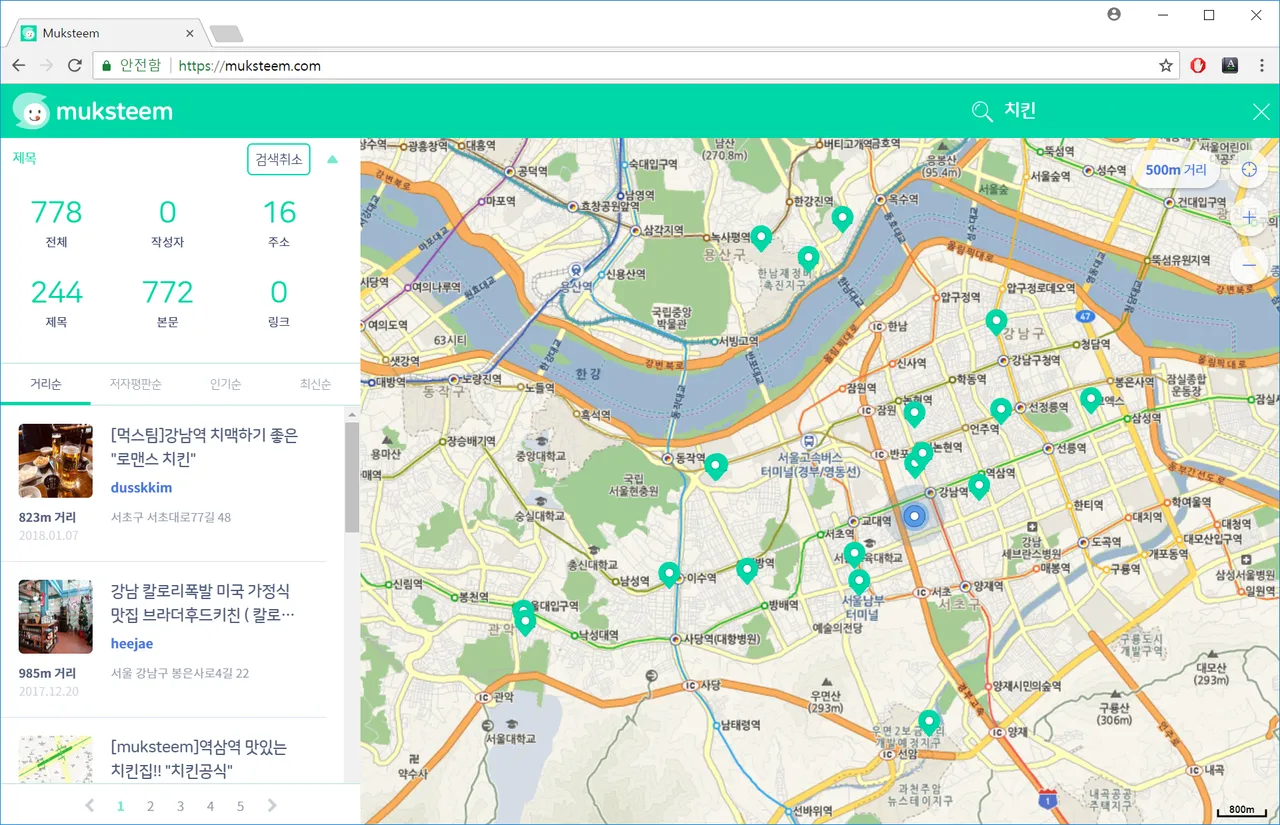Zoom out the map with minus button
The image size is (1280, 825).
tap(1249, 265)
